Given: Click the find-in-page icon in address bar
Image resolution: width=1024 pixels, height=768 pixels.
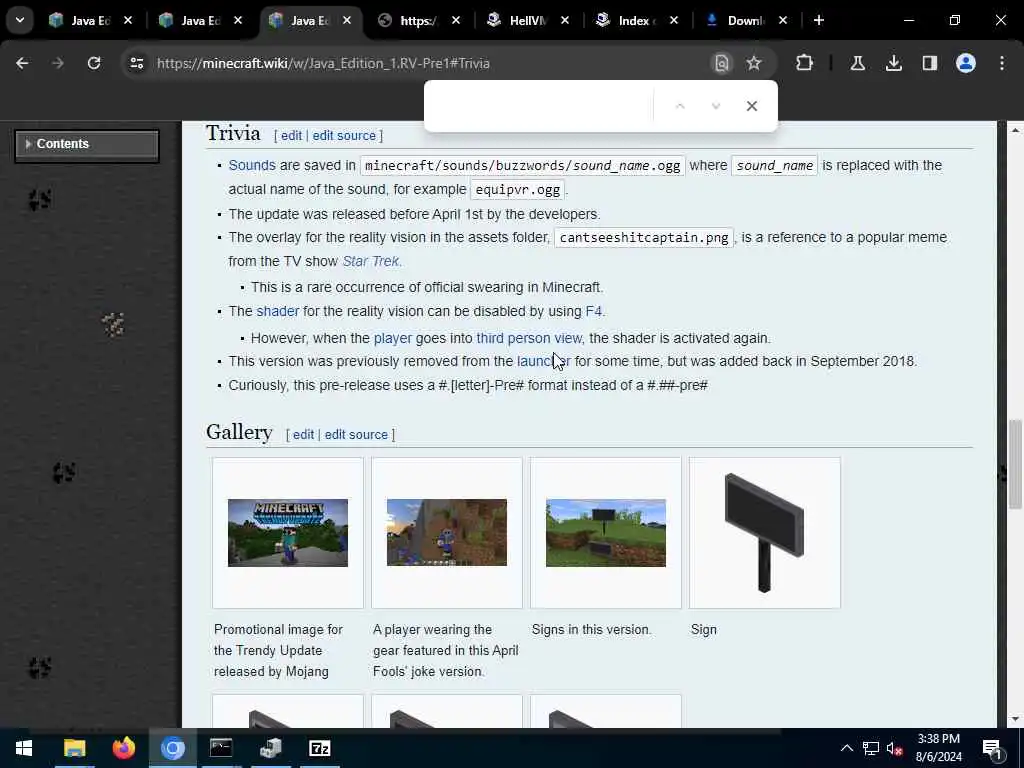Looking at the screenshot, I should click(x=722, y=63).
